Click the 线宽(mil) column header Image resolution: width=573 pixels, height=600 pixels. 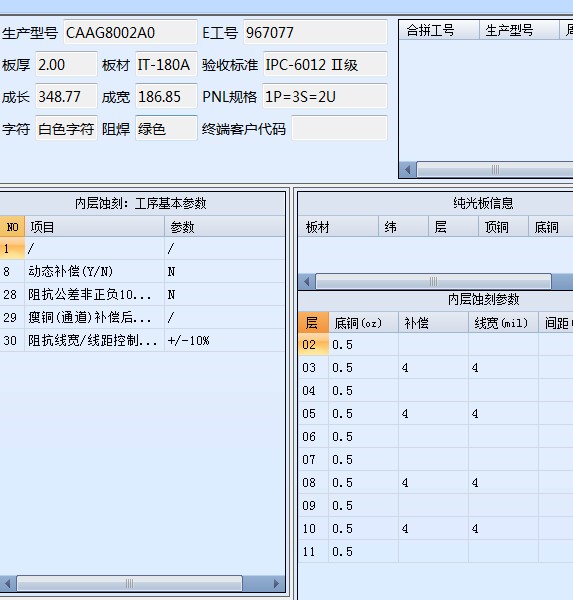pos(503,323)
